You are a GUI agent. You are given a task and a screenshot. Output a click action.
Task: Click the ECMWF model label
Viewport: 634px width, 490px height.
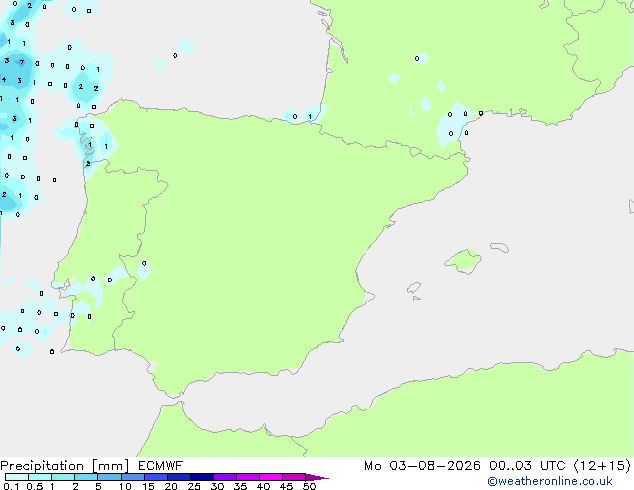point(161,466)
